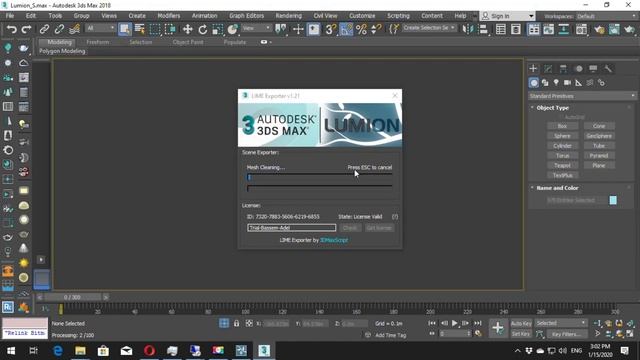The height and width of the screenshot is (360, 640).
Task: Activate the Select Object tool
Action: click(124, 29)
